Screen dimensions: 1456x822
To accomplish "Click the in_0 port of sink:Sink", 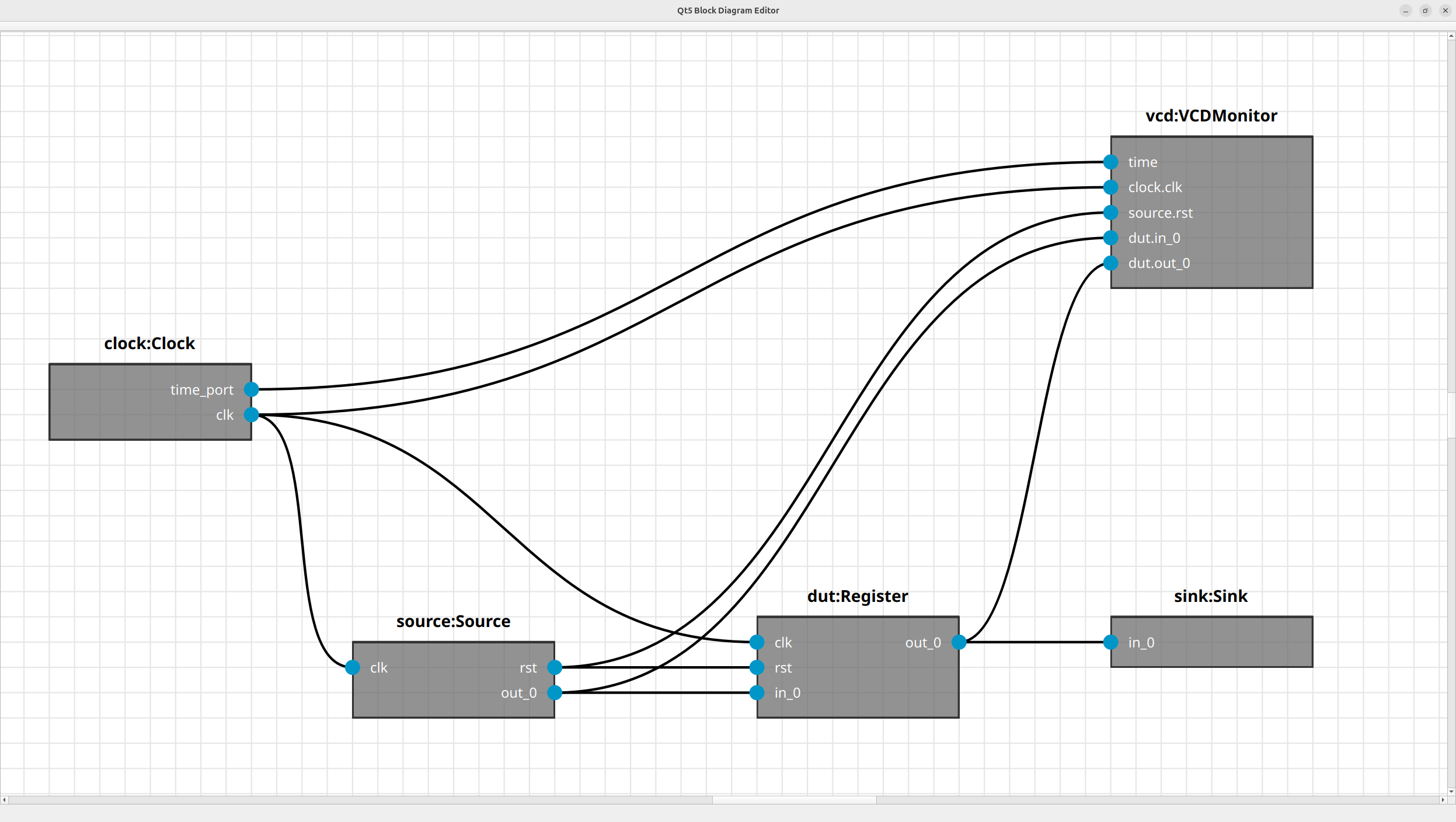I will click(1110, 642).
